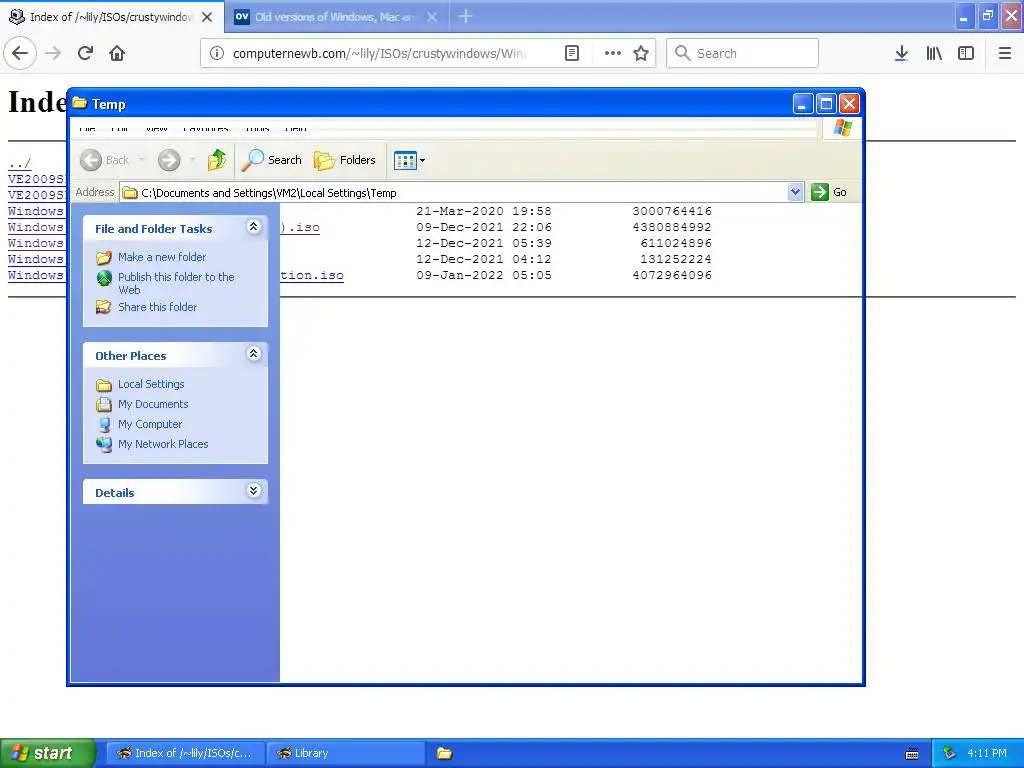Click Share this folder
This screenshot has height=768, width=1024.
(x=157, y=307)
